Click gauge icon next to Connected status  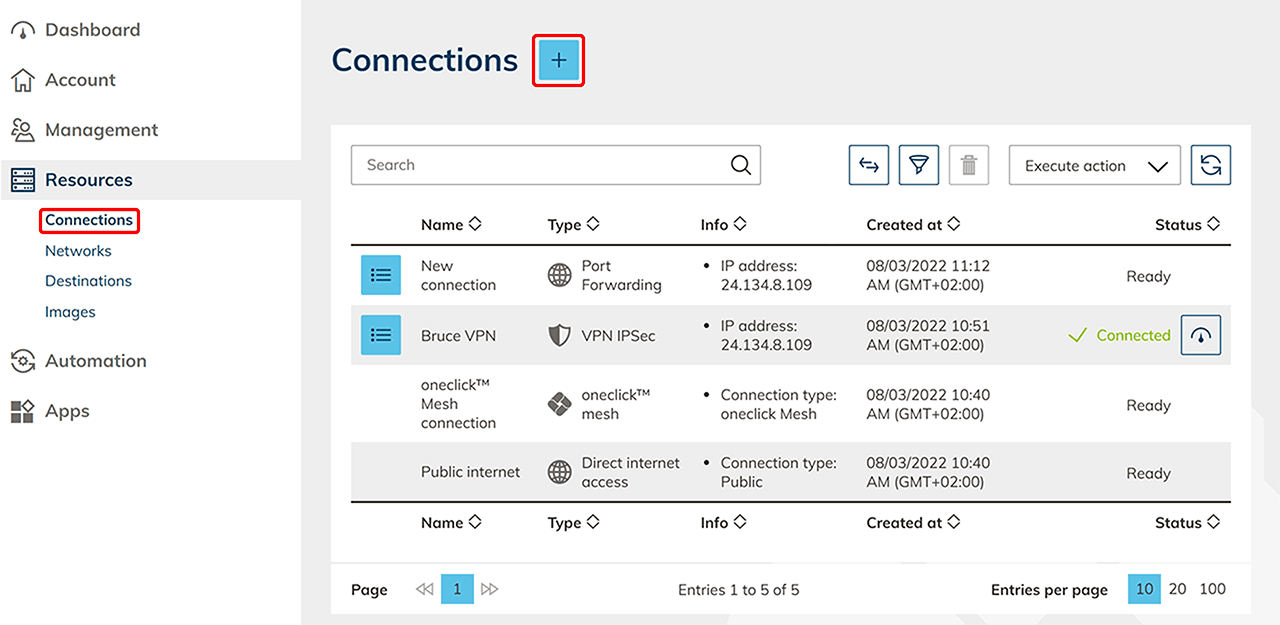[x=1201, y=335]
